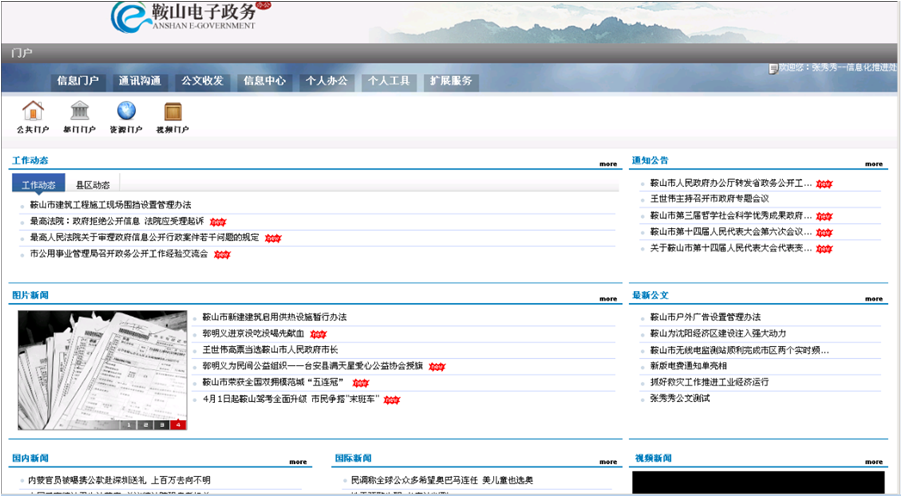The width and height of the screenshot is (902, 497).
Task: Open 郭明义进京没吃没喝先献血 news
Action: [253, 333]
